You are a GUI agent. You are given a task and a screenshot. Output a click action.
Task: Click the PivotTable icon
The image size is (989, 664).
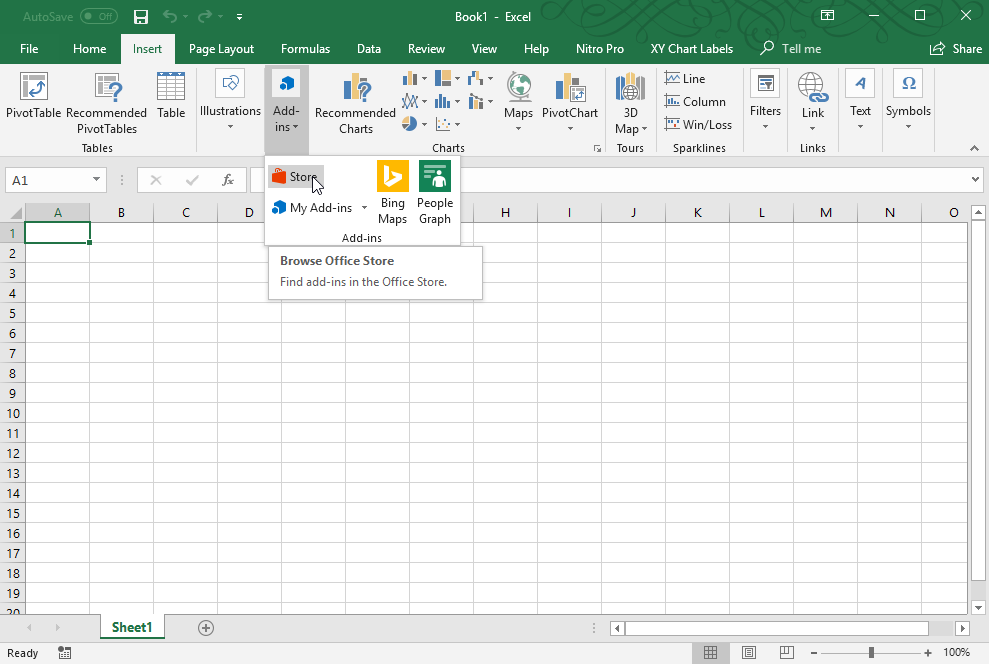tap(34, 88)
